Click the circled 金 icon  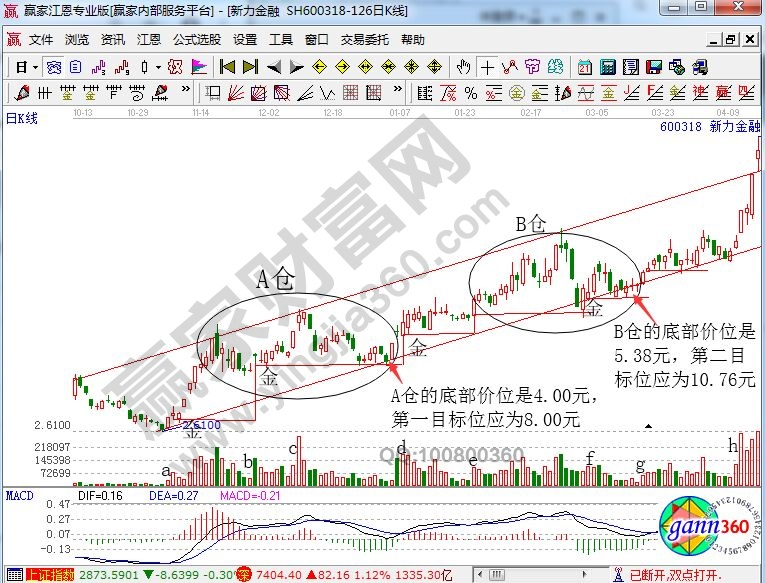(x=517, y=92)
